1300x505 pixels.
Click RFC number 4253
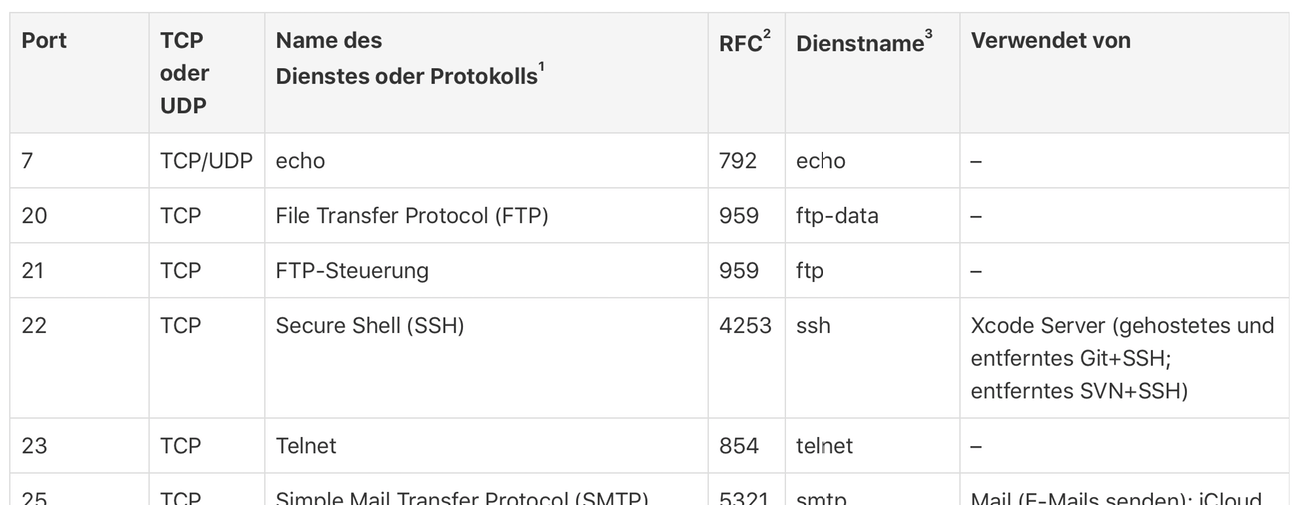tap(745, 325)
